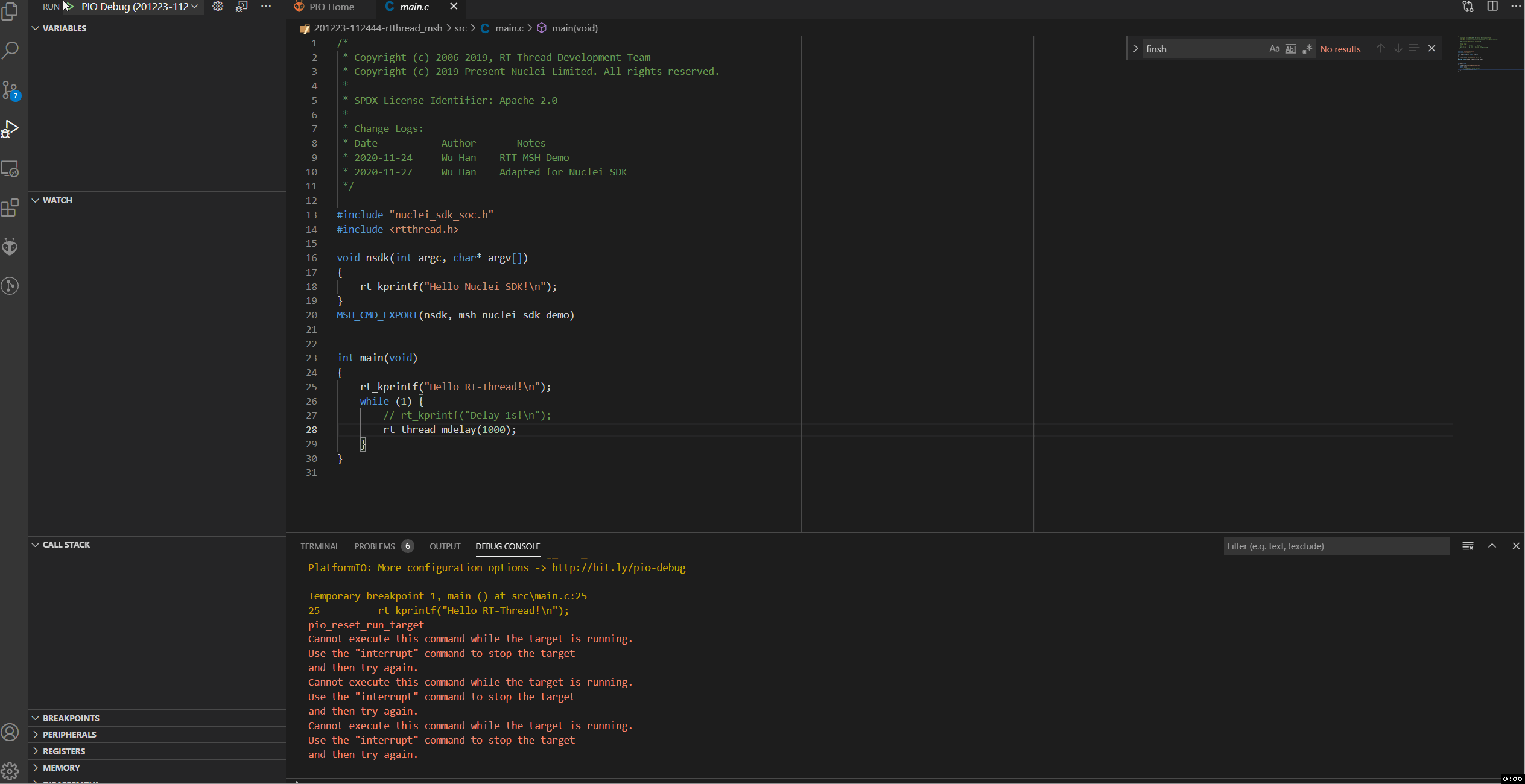Switch to the OUTPUT panel tab
Screen dimensions: 1525x784
445,546
